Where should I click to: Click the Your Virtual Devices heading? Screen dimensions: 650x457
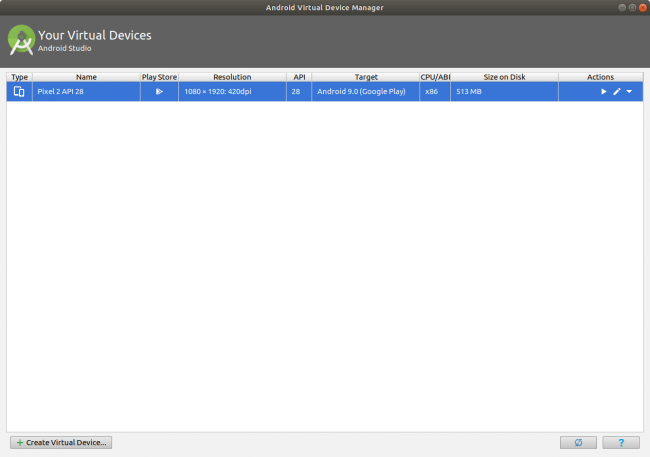click(x=95, y=35)
